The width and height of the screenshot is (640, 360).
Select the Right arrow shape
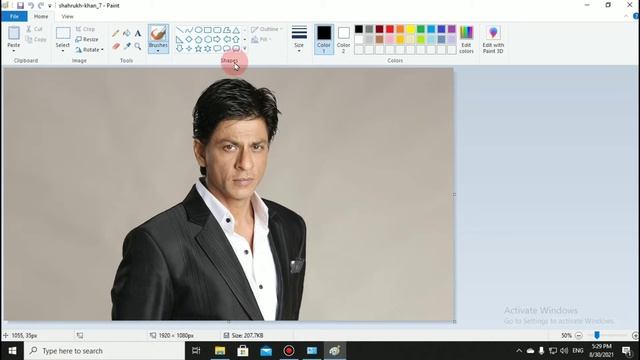(217, 40)
